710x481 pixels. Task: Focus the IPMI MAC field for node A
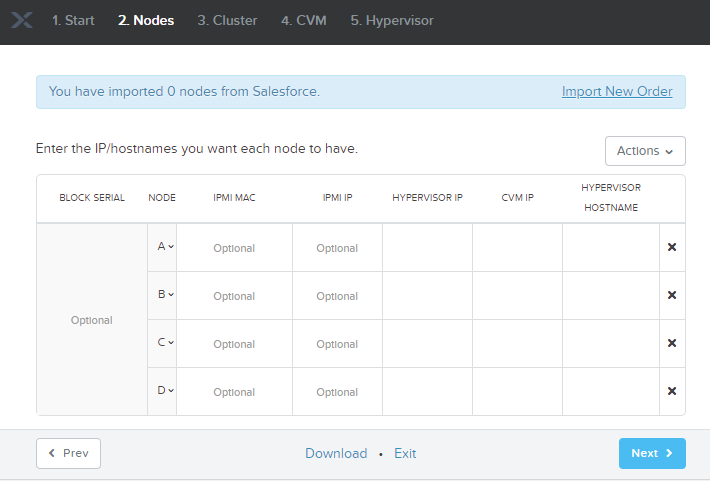pos(234,248)
